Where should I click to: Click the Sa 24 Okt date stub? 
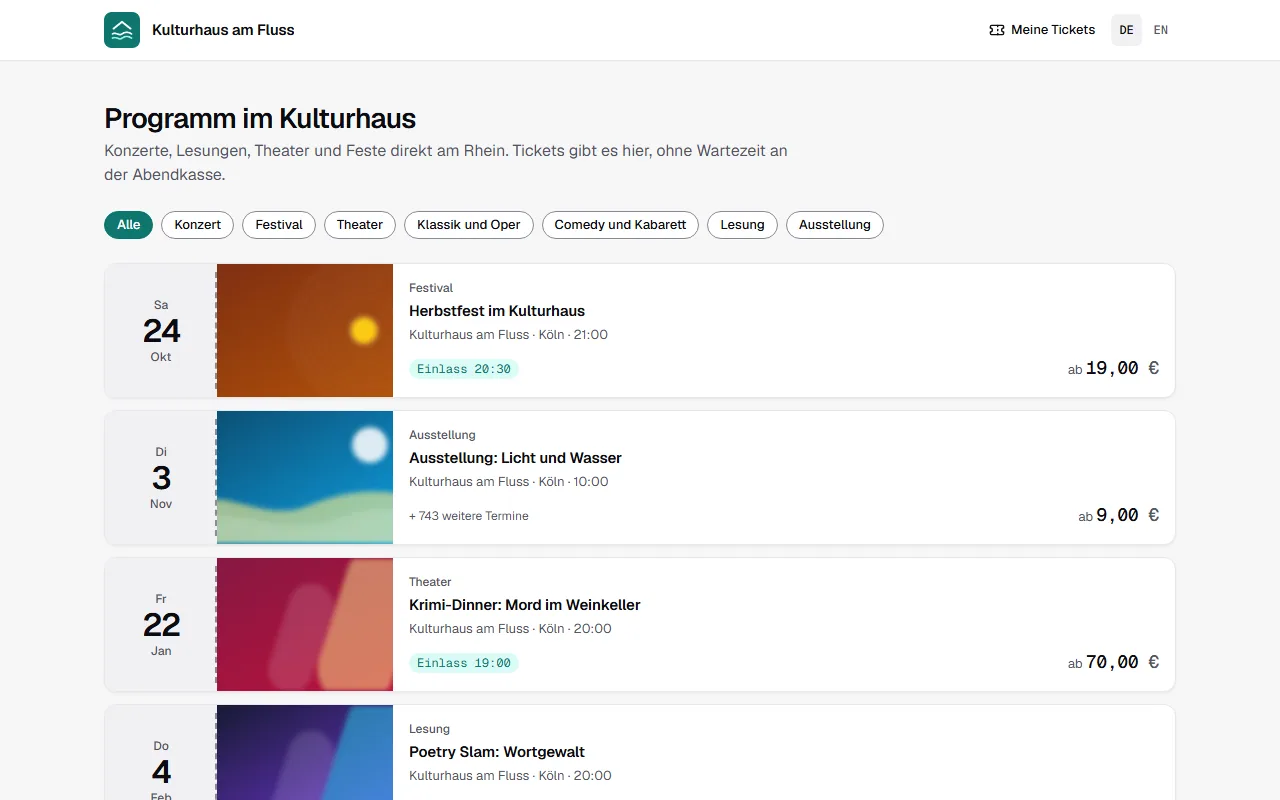point(161,330)
